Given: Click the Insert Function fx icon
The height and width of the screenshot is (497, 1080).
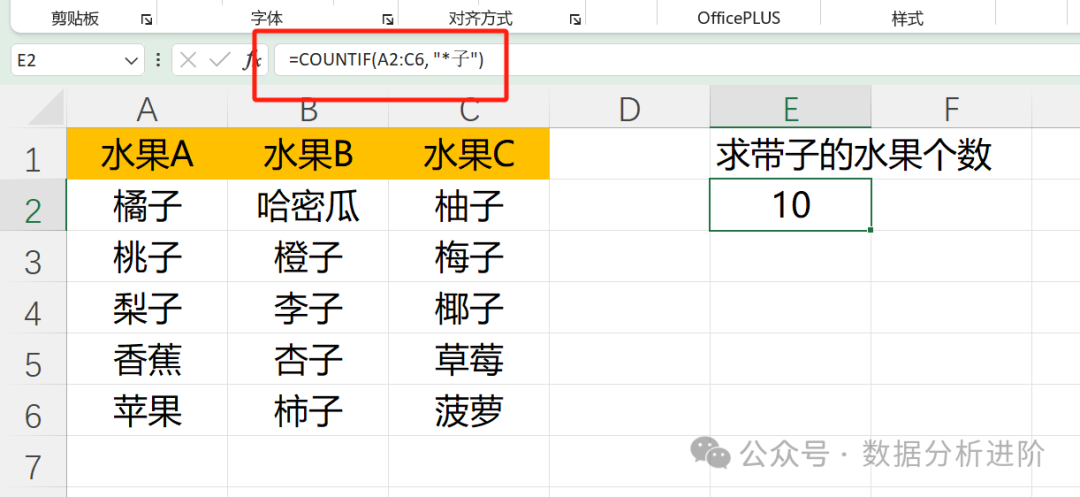Looking at the screenshot, I should tap(250, 61).
